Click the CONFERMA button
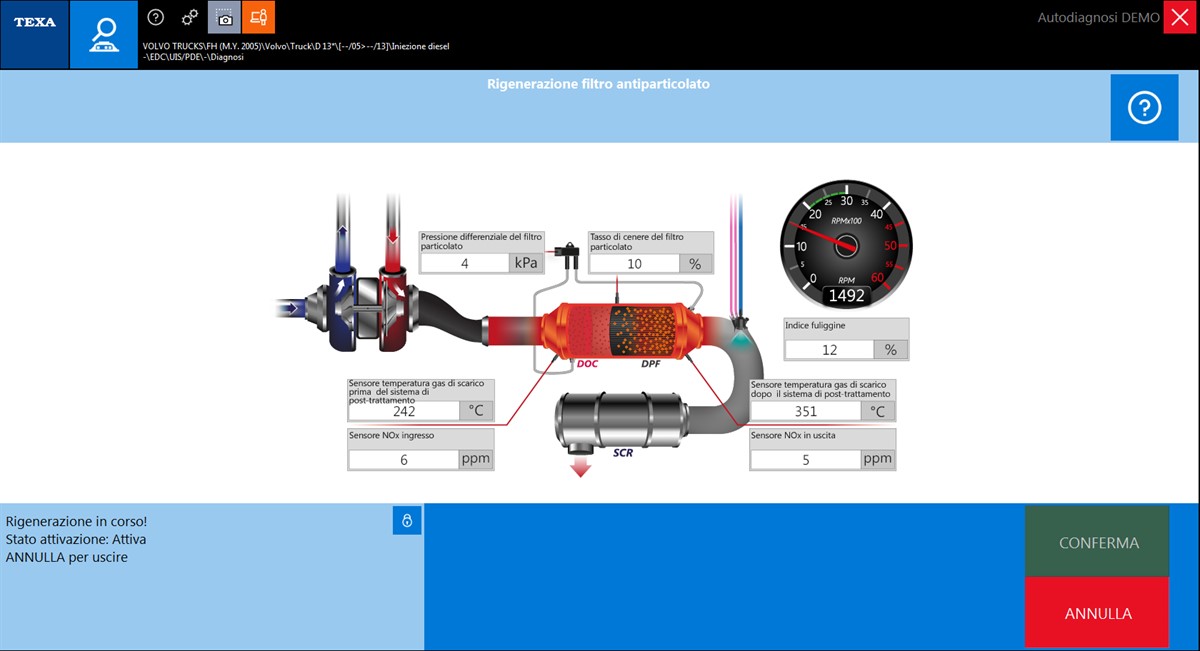This screenshot has width=1200, height=651. pos(1098,542)
